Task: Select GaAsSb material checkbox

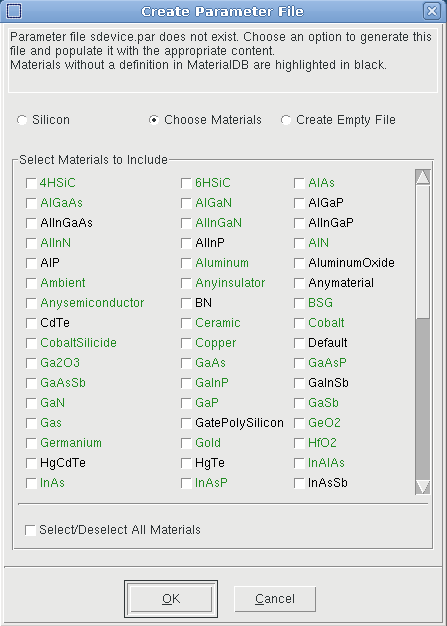Action: coord(31,383)
